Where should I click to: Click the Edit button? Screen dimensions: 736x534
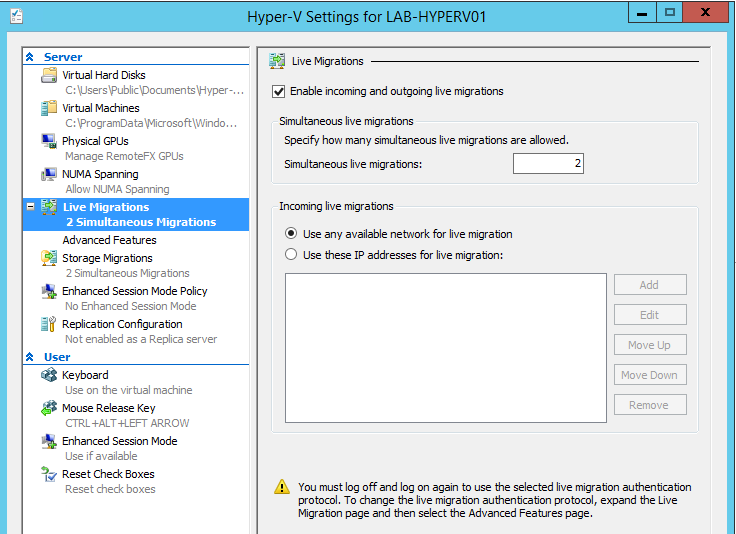coord(650,315)
